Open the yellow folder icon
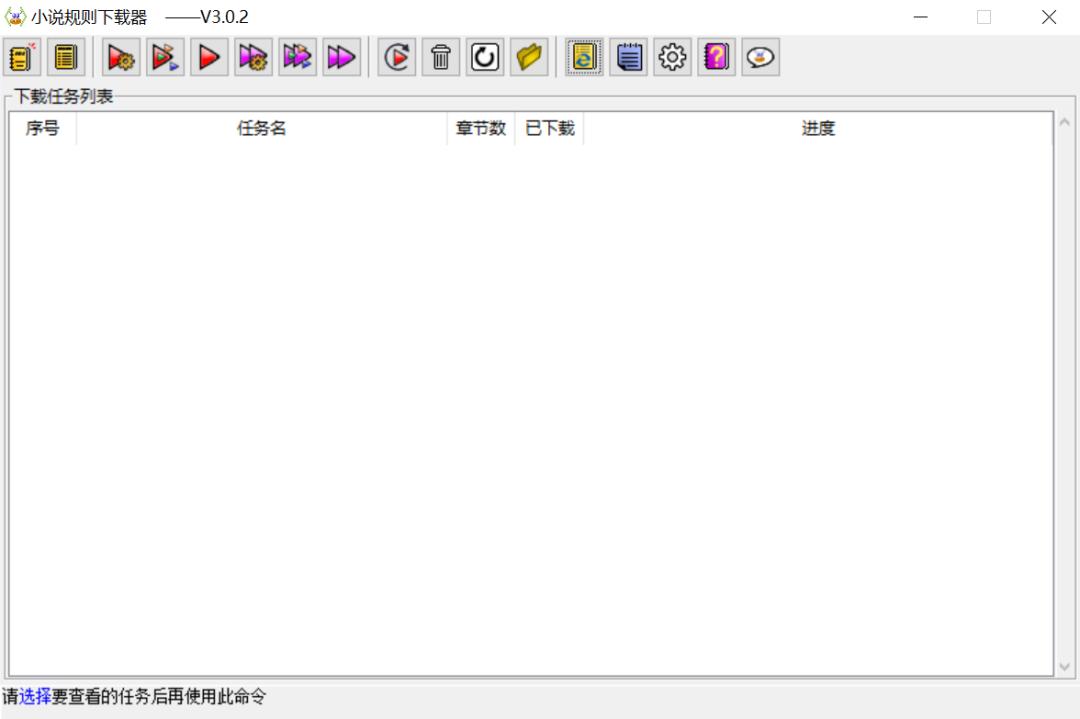 529,57
